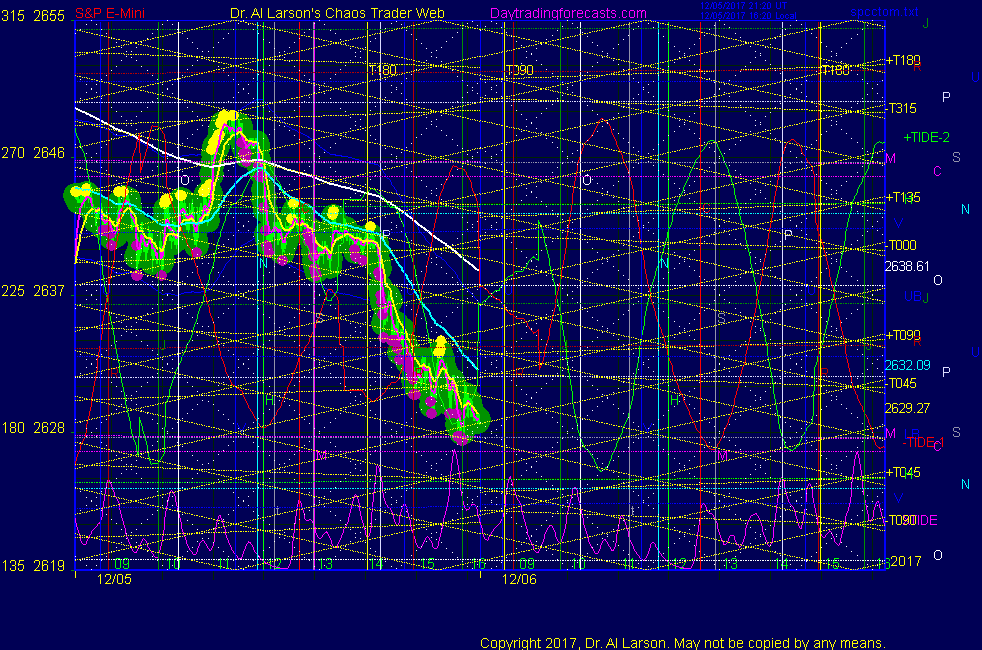982x650 pixels.
Task: Click the "+T045" level label
Action: [x=903, y=473]
